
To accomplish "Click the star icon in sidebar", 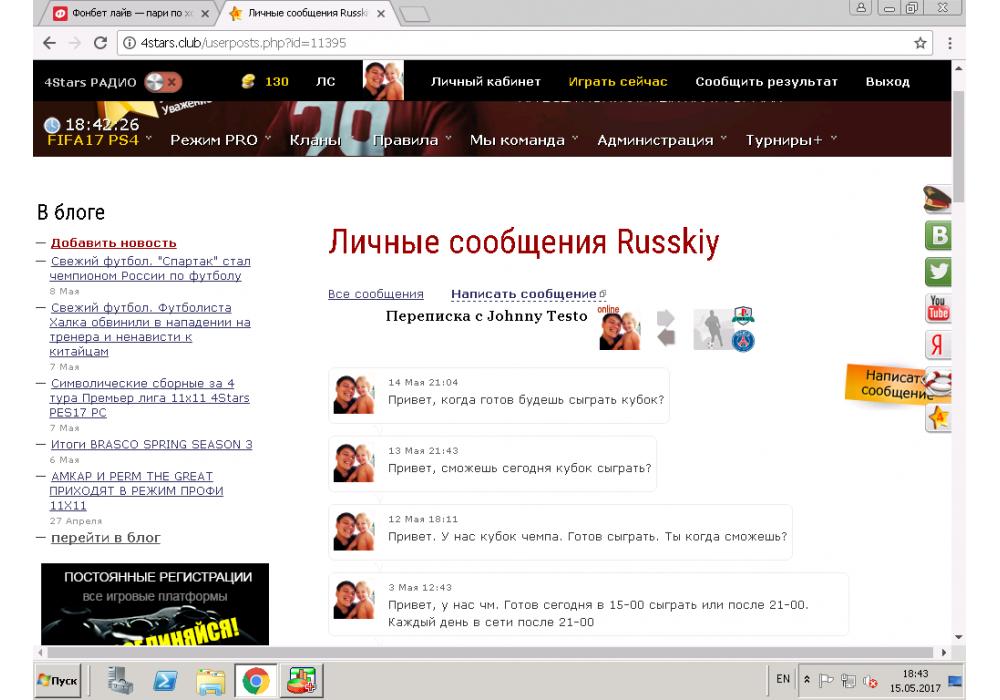I will click(x=939, y=418).
